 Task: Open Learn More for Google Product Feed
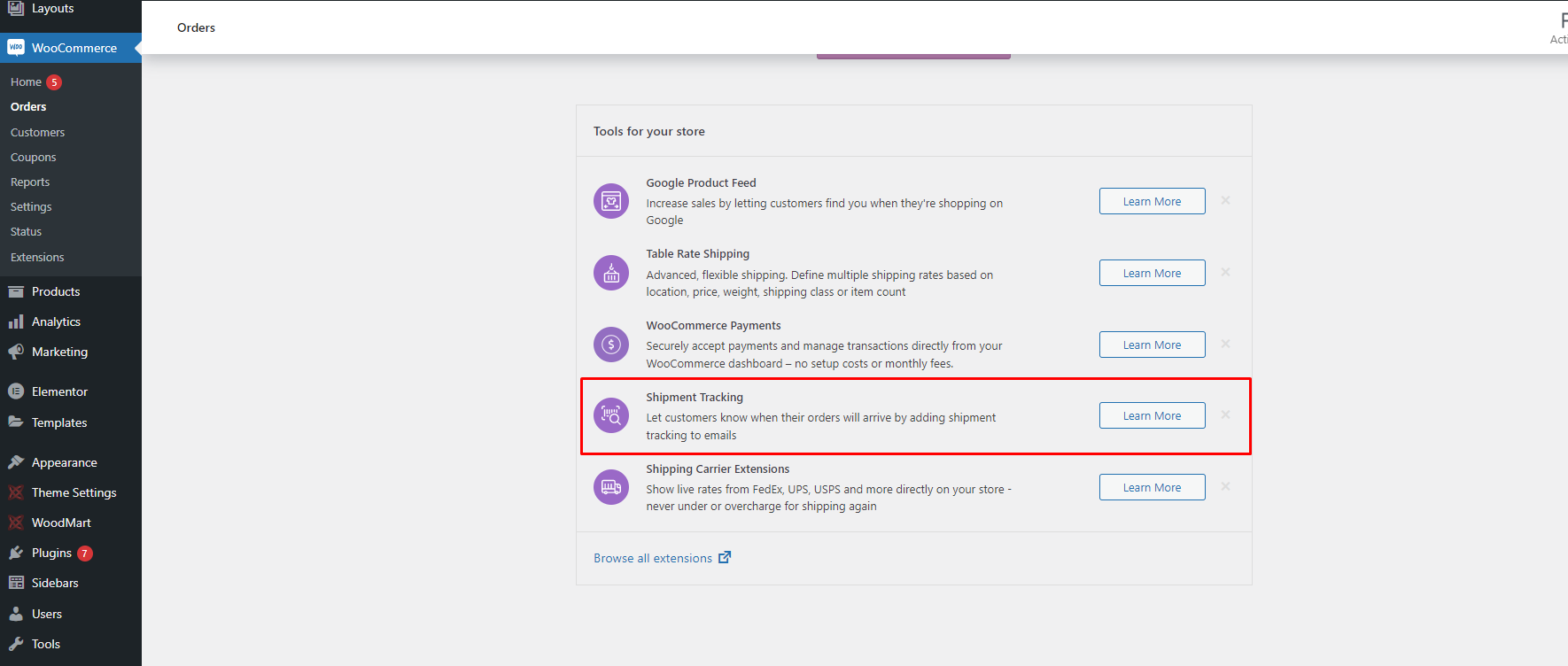pyautogui.click(x=1152, y=201)
